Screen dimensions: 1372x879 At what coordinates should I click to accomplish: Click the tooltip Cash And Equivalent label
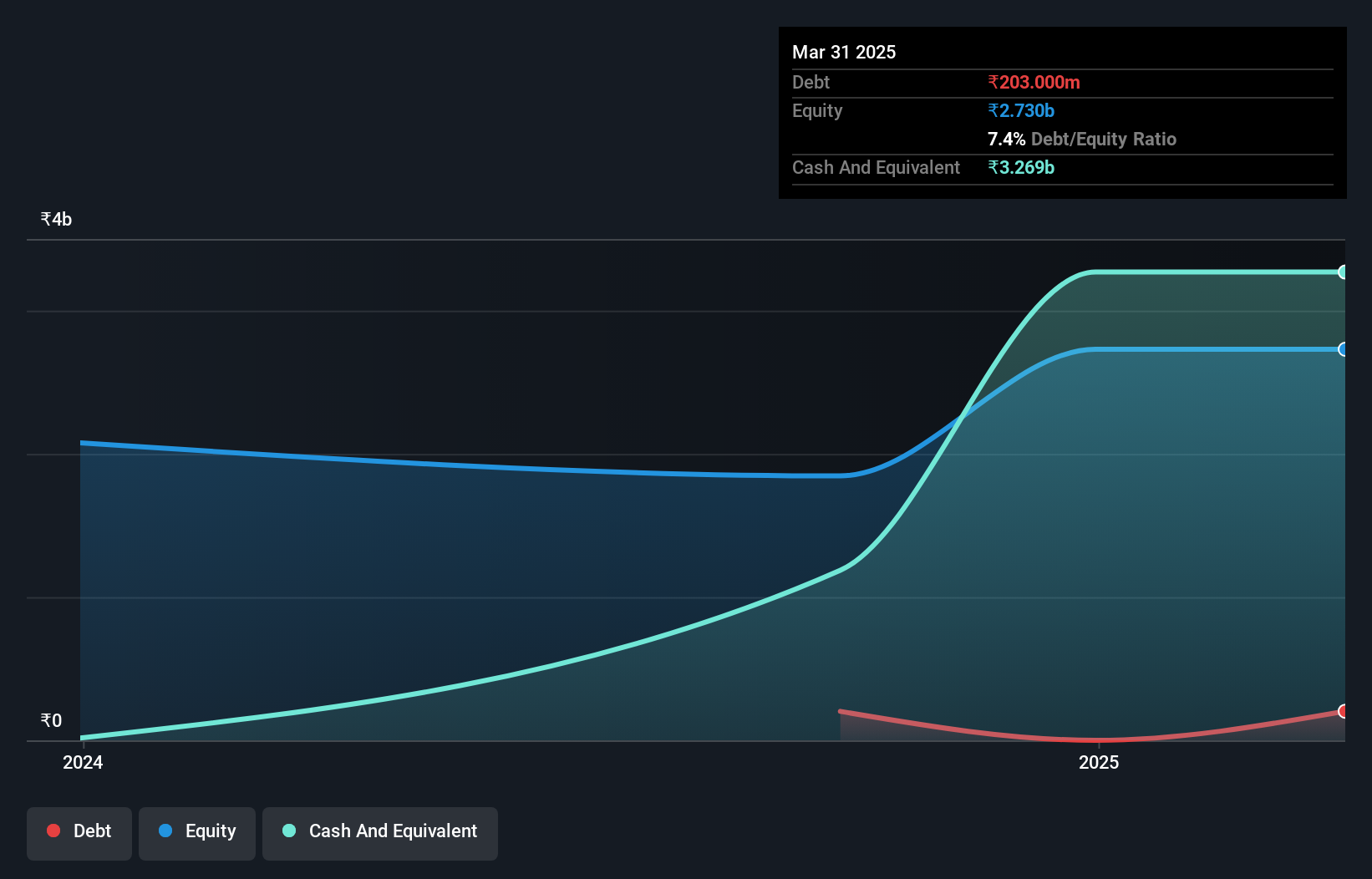click(876, 167)
